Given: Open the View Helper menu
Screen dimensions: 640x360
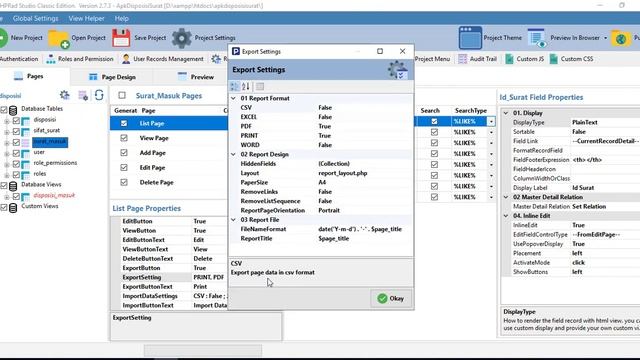Looking at the screenshot, I should [87, 18].
